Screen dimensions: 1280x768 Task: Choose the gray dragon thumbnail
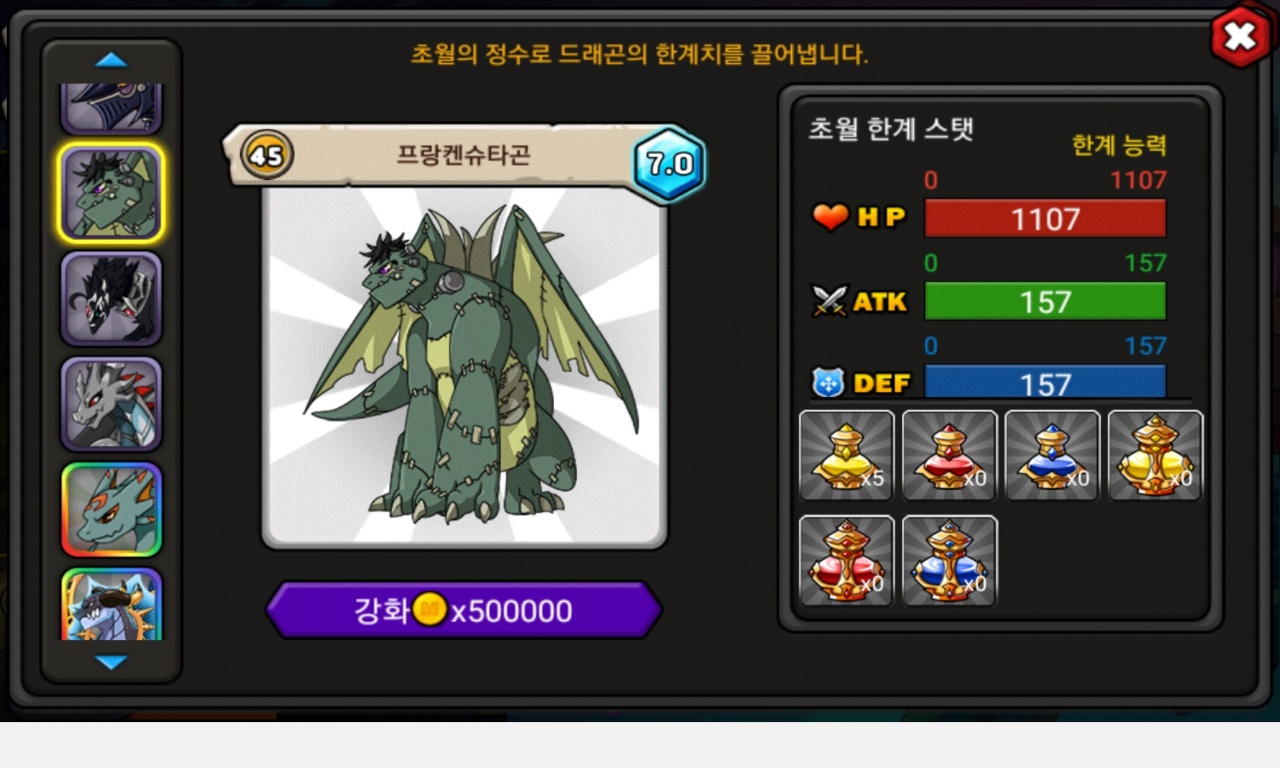click(x=111, y=404)
